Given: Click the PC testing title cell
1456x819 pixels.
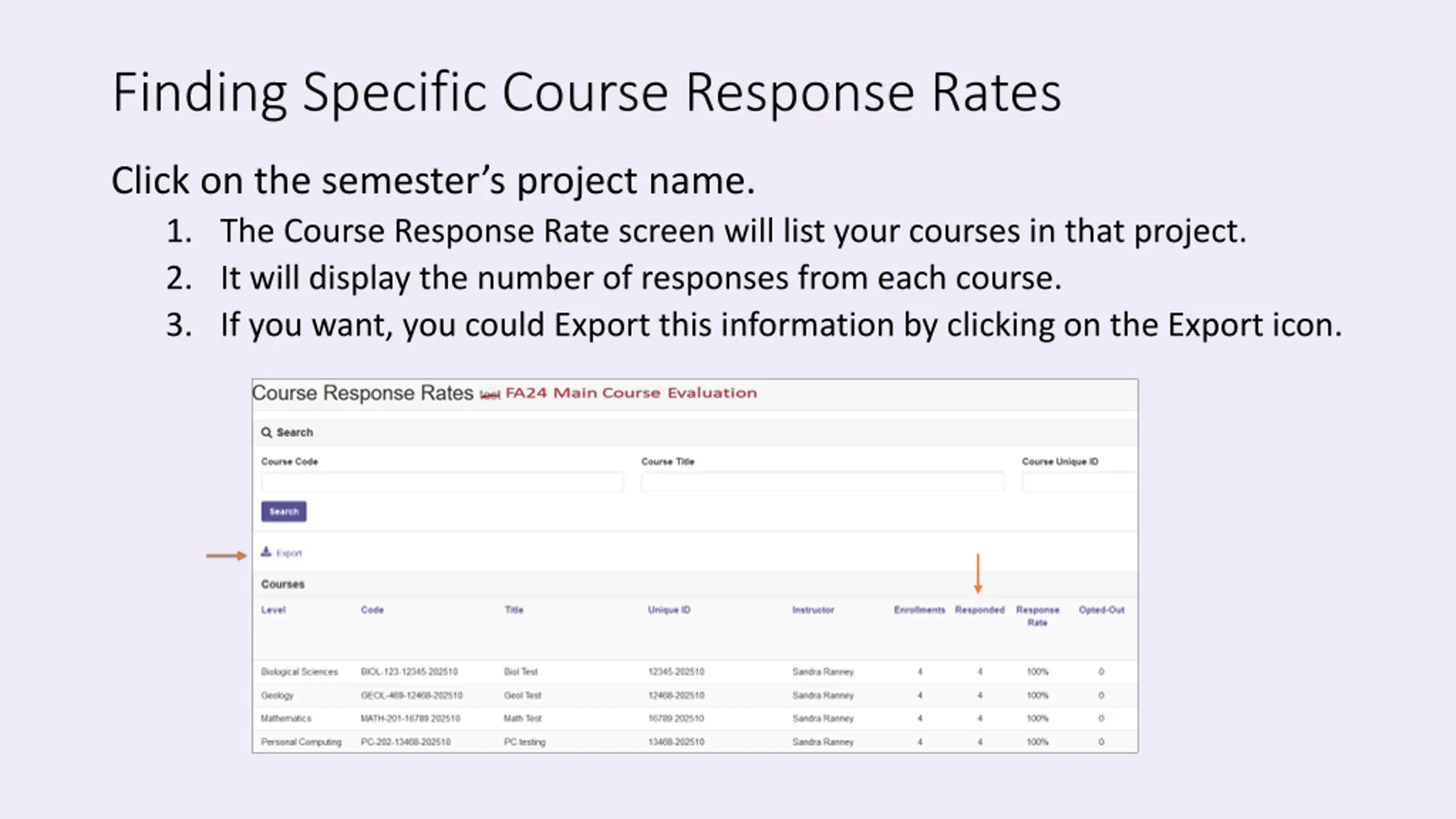Looking at the screenshot, I should [524, 742].
